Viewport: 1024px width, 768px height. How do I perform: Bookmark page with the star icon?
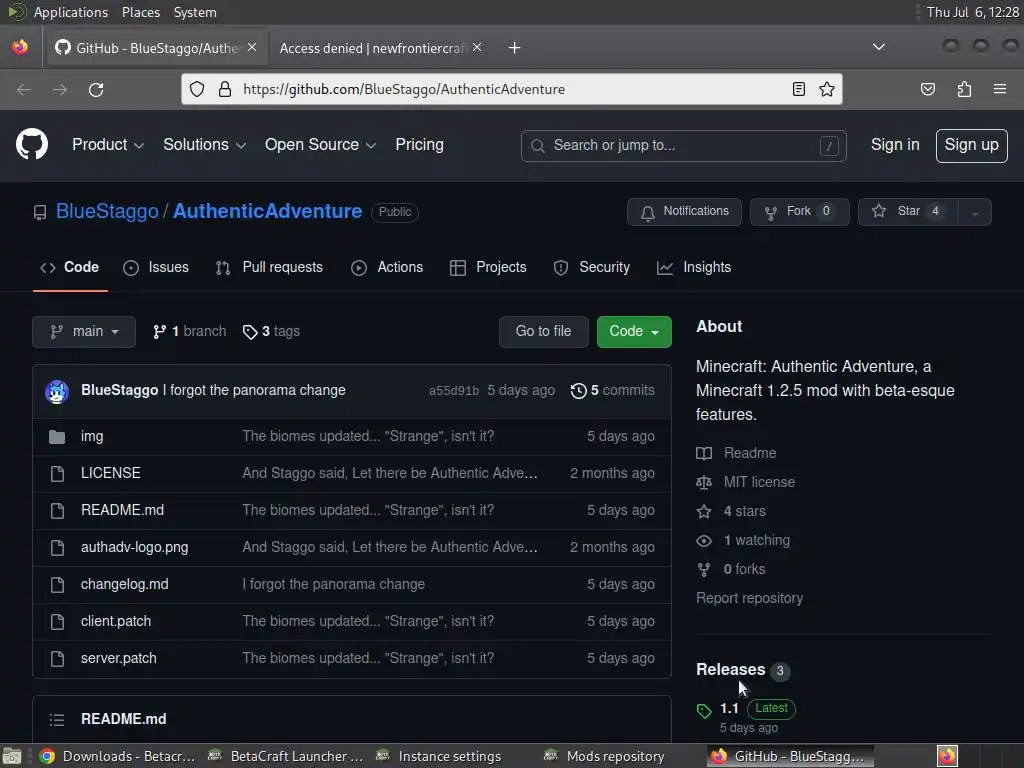coord(827,89)
